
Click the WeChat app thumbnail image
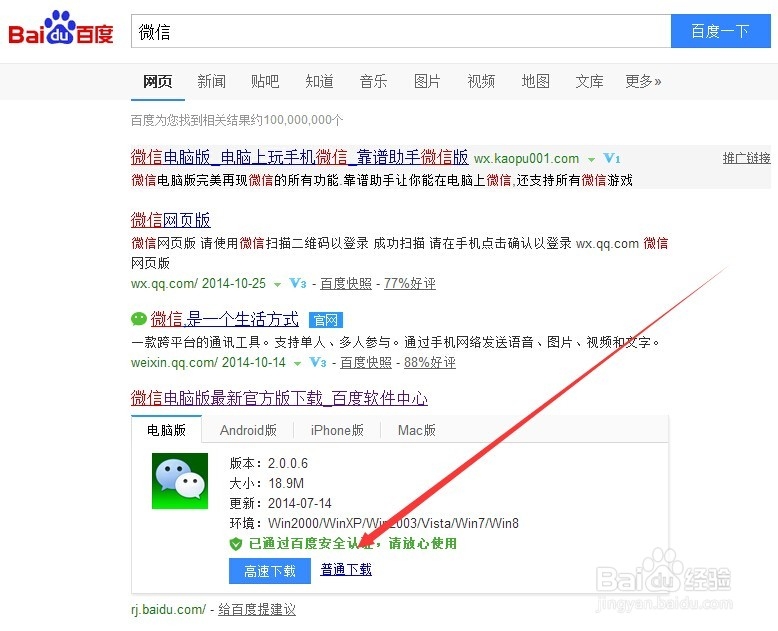180,481
